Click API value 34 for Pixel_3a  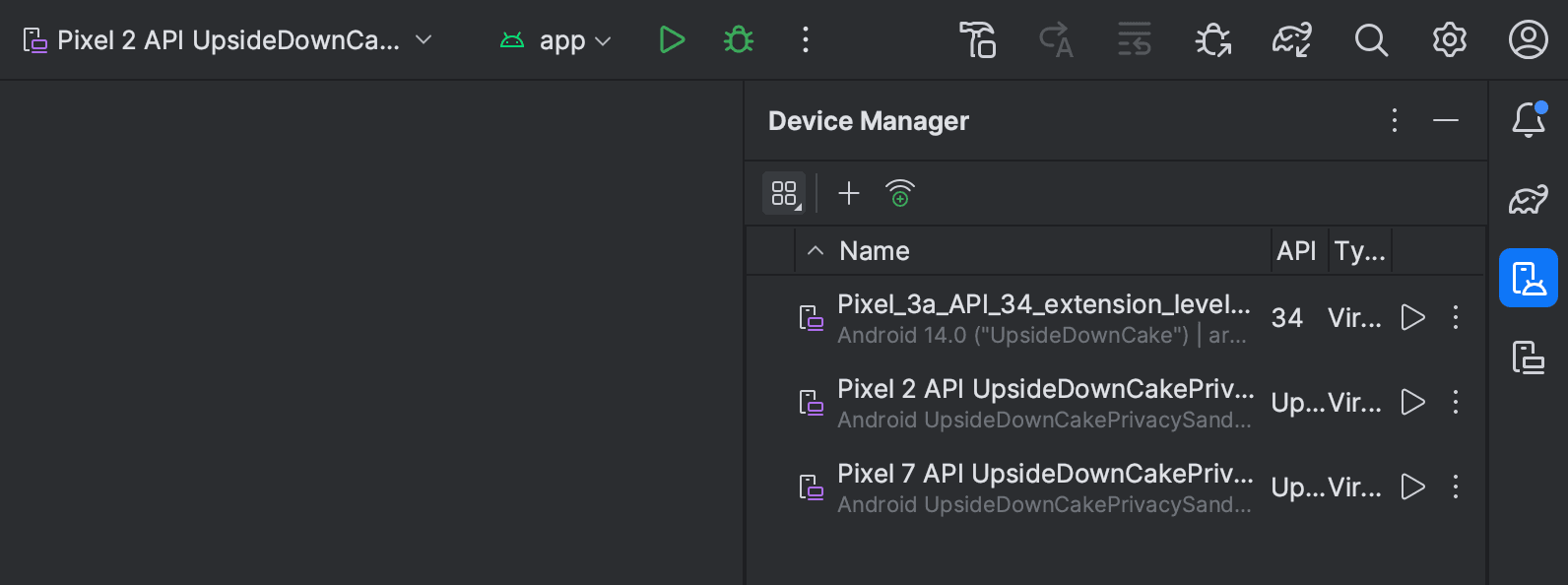1287,318
